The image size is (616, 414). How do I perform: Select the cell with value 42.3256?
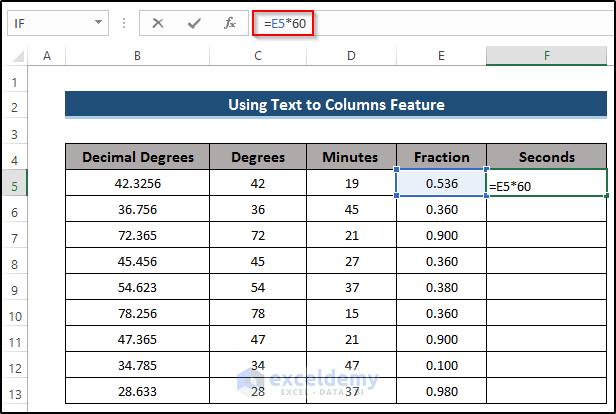[x=137, y=183]
